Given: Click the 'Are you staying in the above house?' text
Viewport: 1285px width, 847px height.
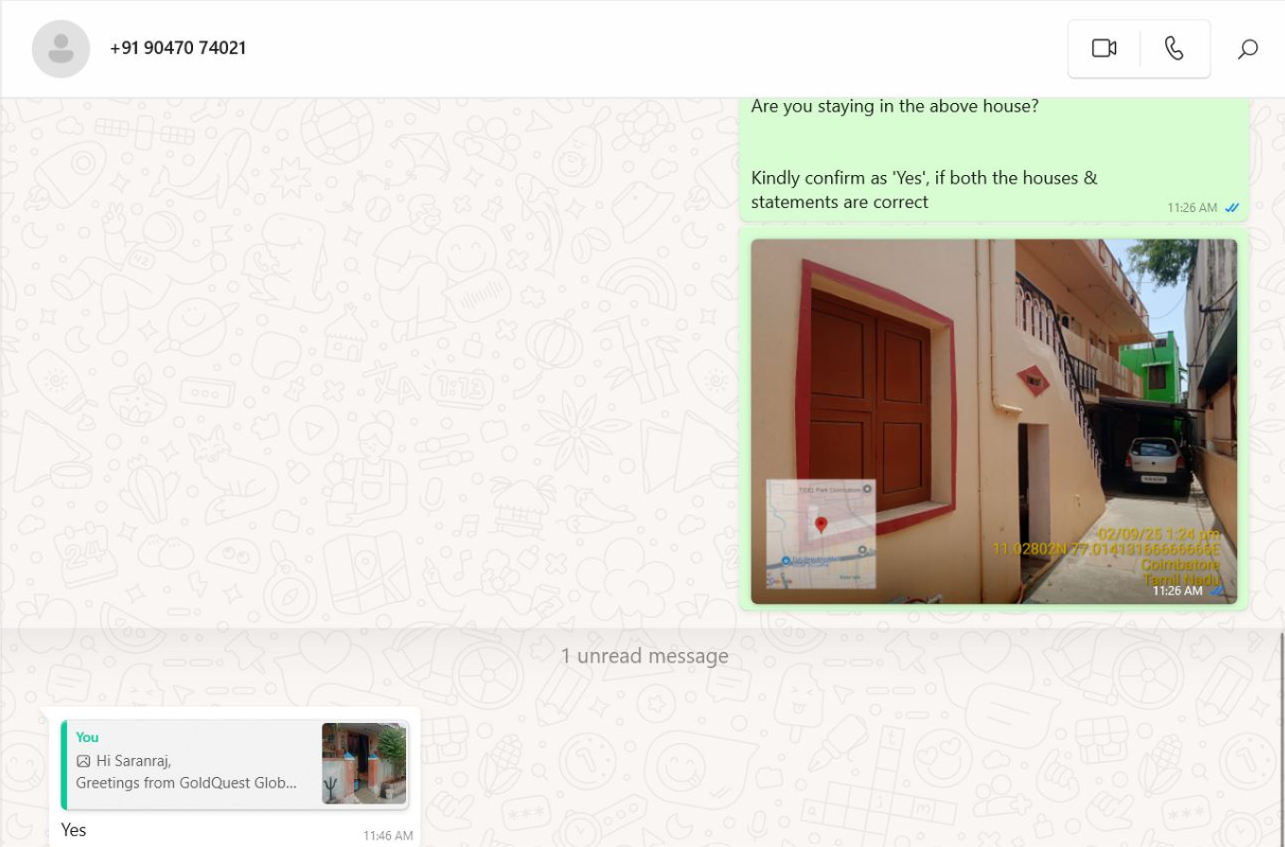Looking at the screenshot, I should pyautogui.click(x=895, y=106).
